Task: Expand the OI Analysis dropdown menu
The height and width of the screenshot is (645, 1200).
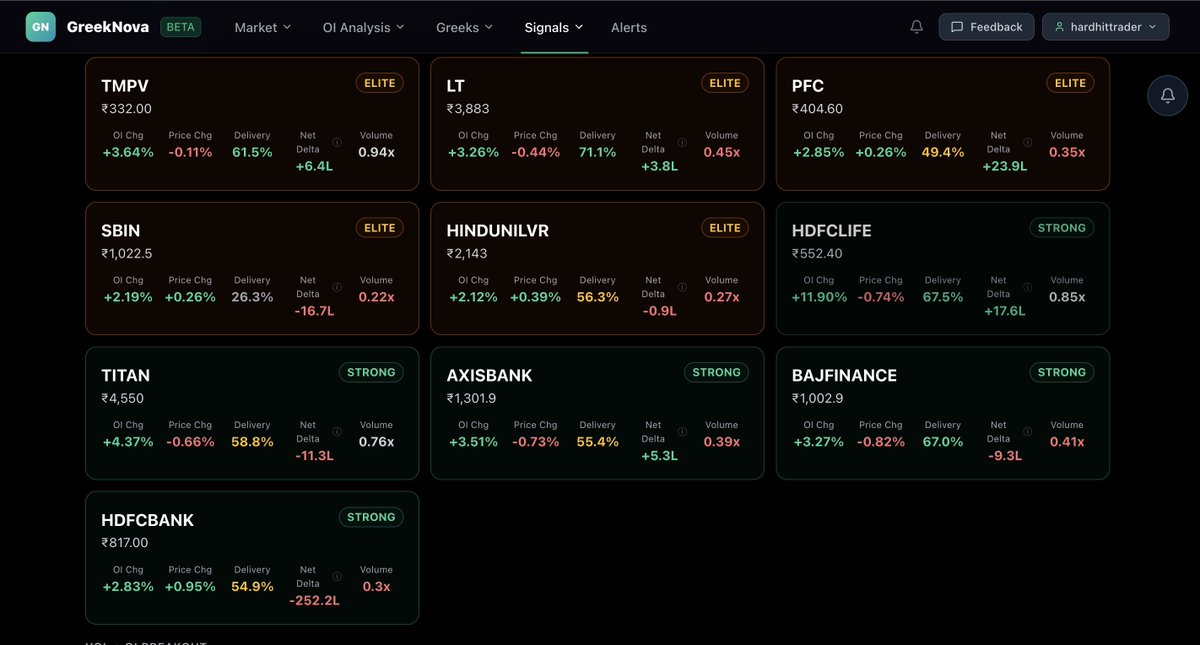Action: pyautogui.click(x=364, y=27)
